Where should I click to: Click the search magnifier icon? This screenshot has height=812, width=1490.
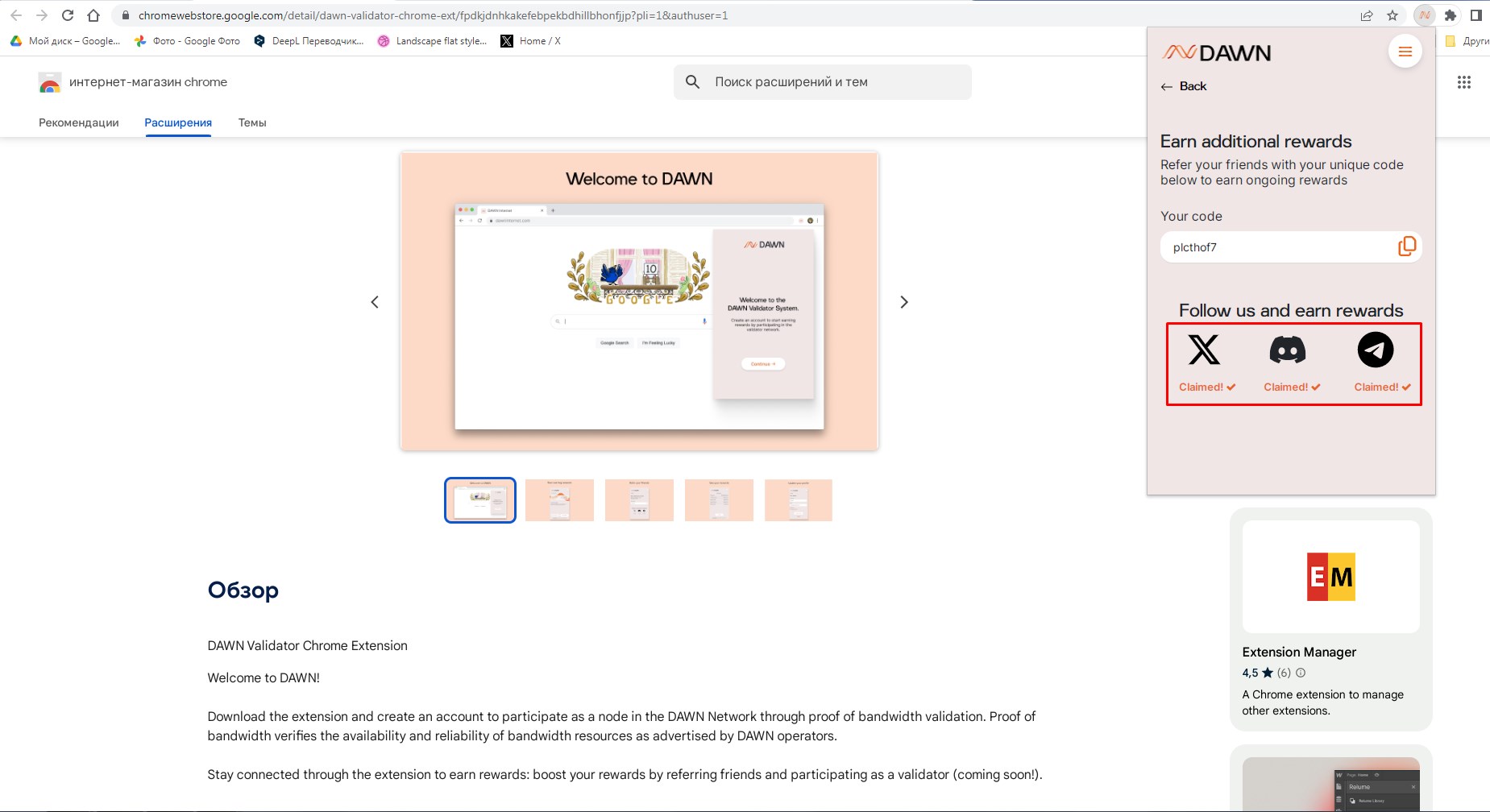pos(692,81)
